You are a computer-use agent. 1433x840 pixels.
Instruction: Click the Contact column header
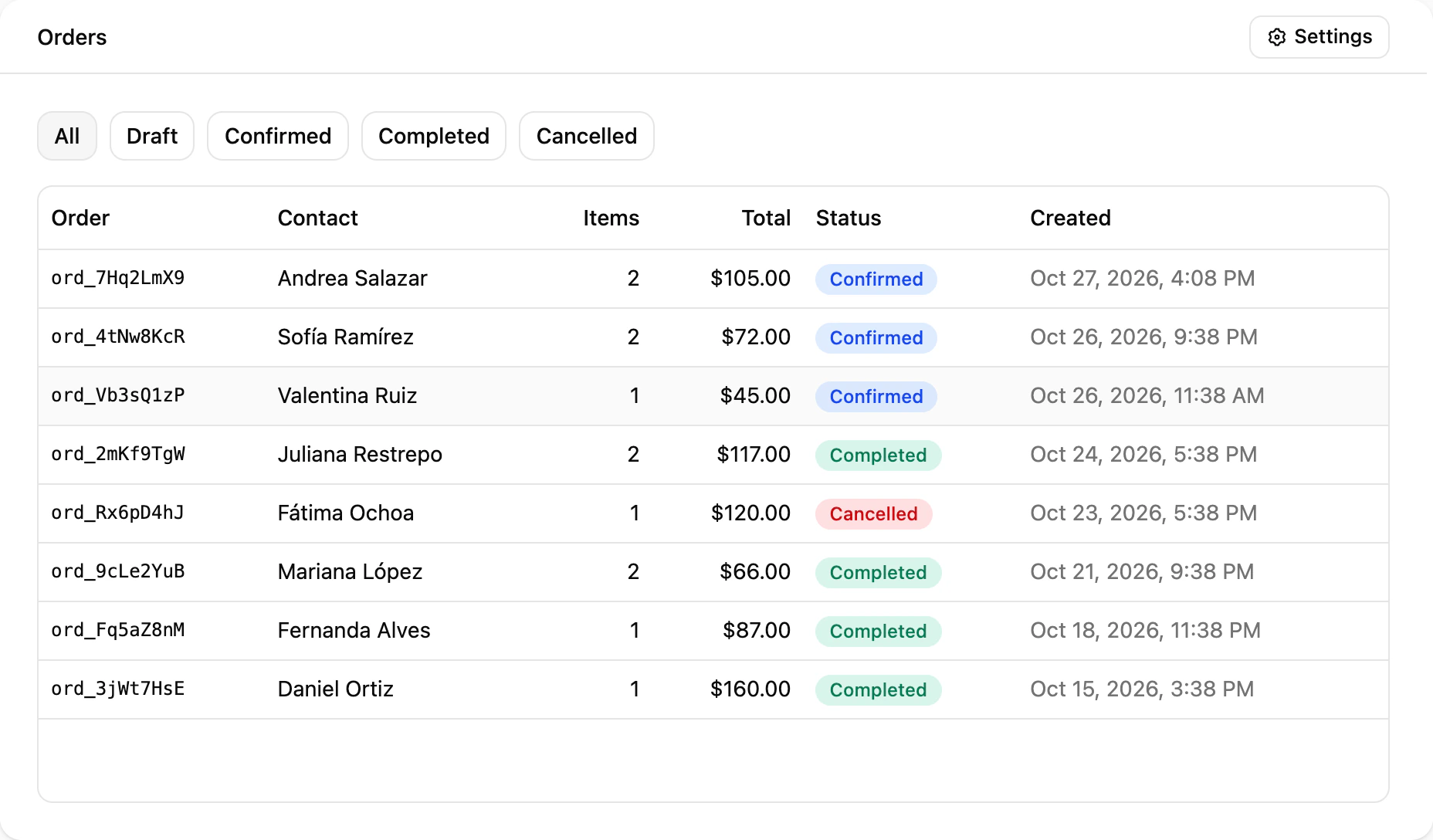point(318,218)
